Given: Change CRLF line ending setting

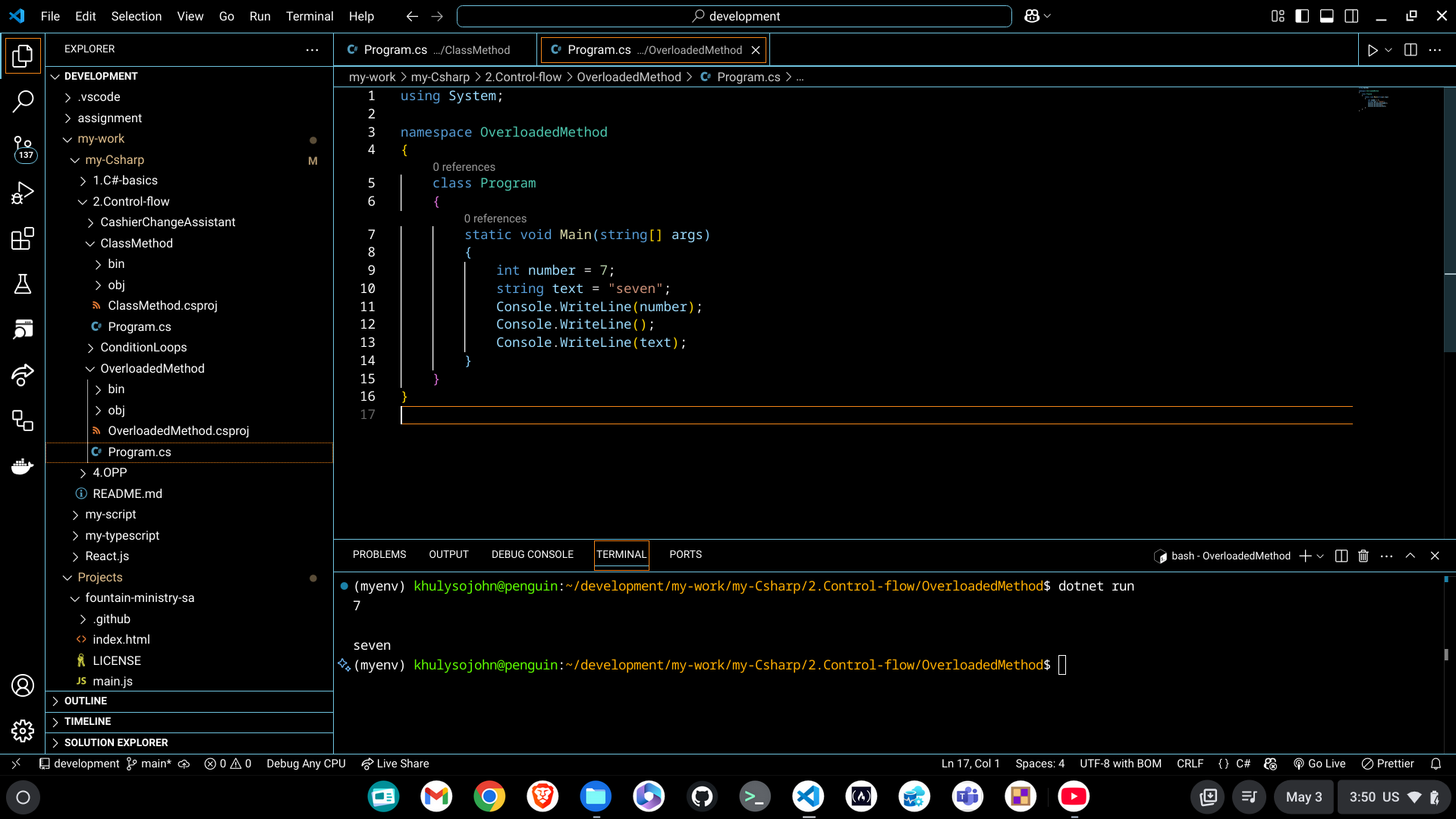Looking at the screenshot, I should tap(1190, 764).
